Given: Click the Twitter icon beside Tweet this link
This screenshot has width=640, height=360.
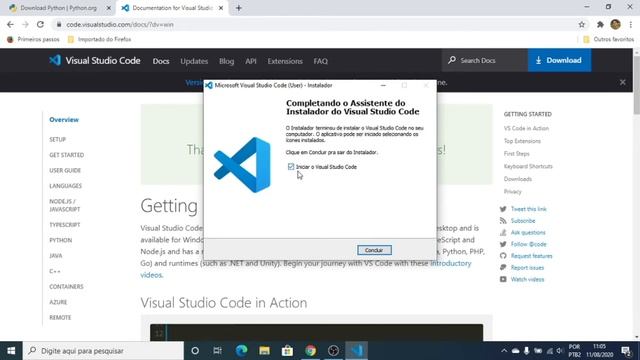Looking at the screenshot, I should coord(503,209).
